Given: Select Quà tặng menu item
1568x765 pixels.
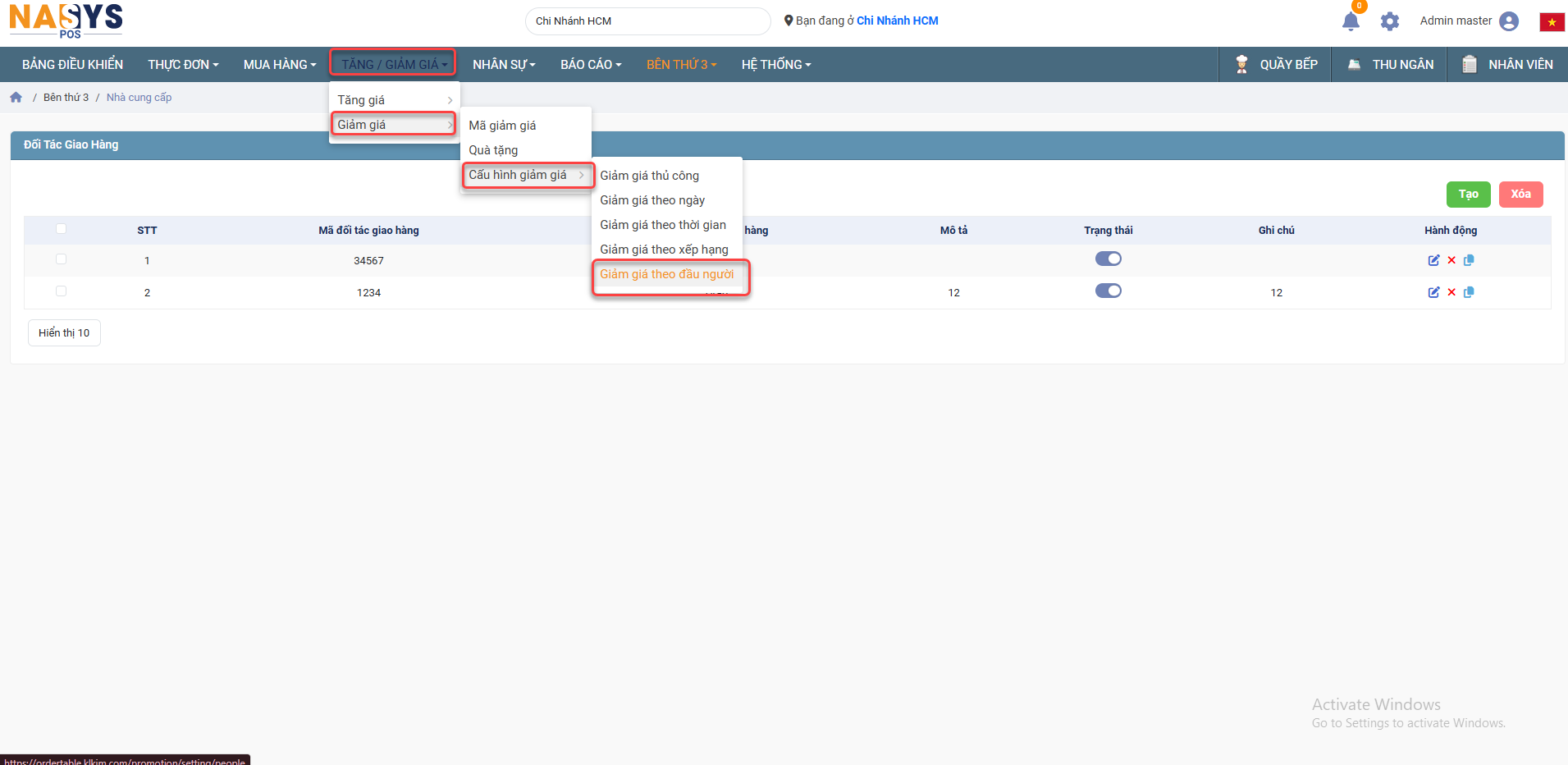Looking at the screenshot, I should tap(525, 150).
